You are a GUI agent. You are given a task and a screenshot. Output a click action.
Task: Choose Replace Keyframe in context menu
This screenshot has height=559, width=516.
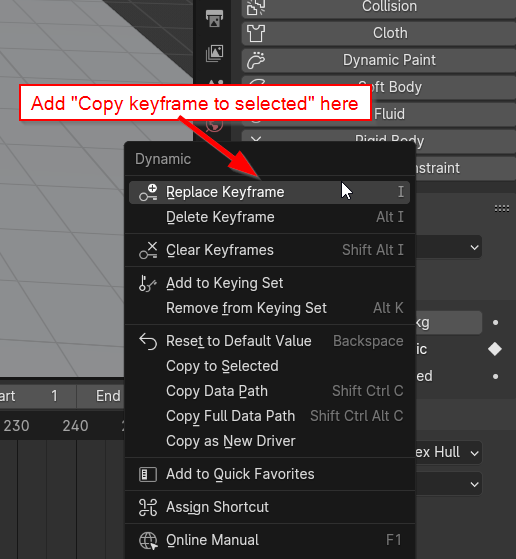[x=269, y=192]
